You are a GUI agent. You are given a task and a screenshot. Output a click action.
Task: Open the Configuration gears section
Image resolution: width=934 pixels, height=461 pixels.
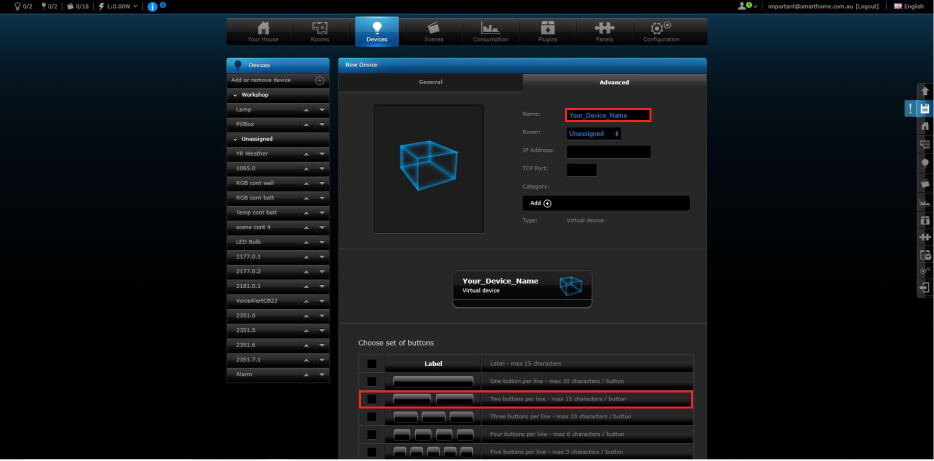(x=661, y=32)
